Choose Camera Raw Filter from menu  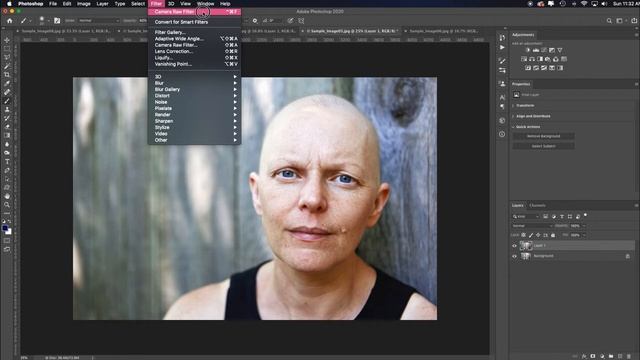[194, 12]
